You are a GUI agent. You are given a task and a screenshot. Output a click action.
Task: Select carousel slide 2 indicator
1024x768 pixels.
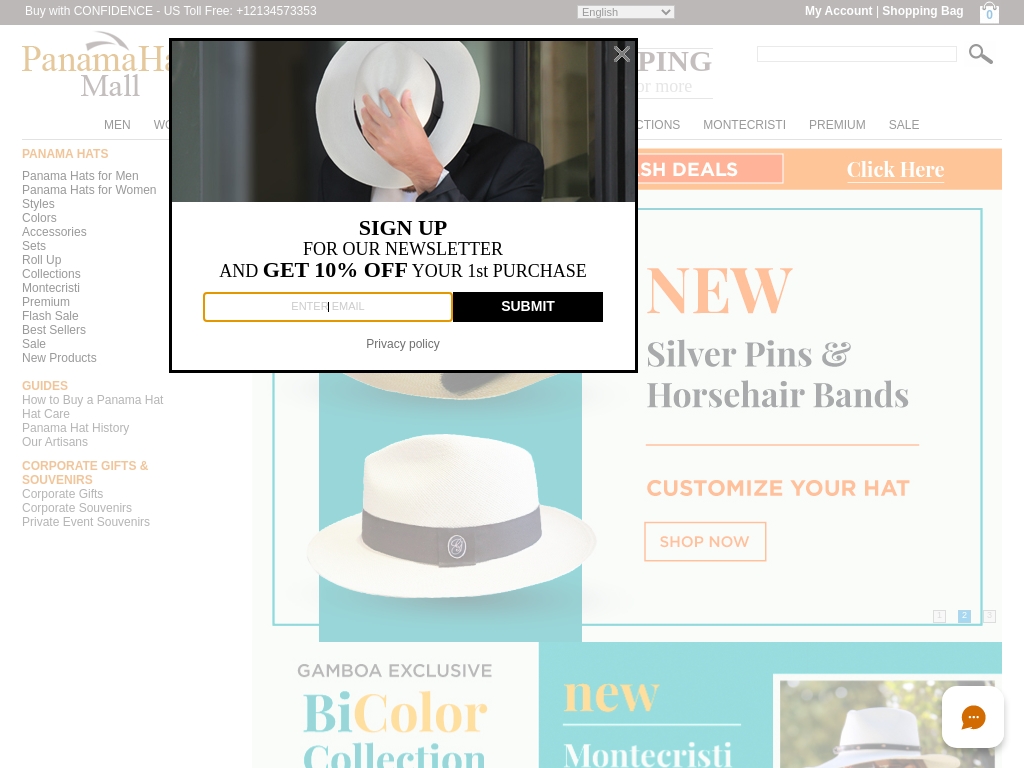click(964, 616)
